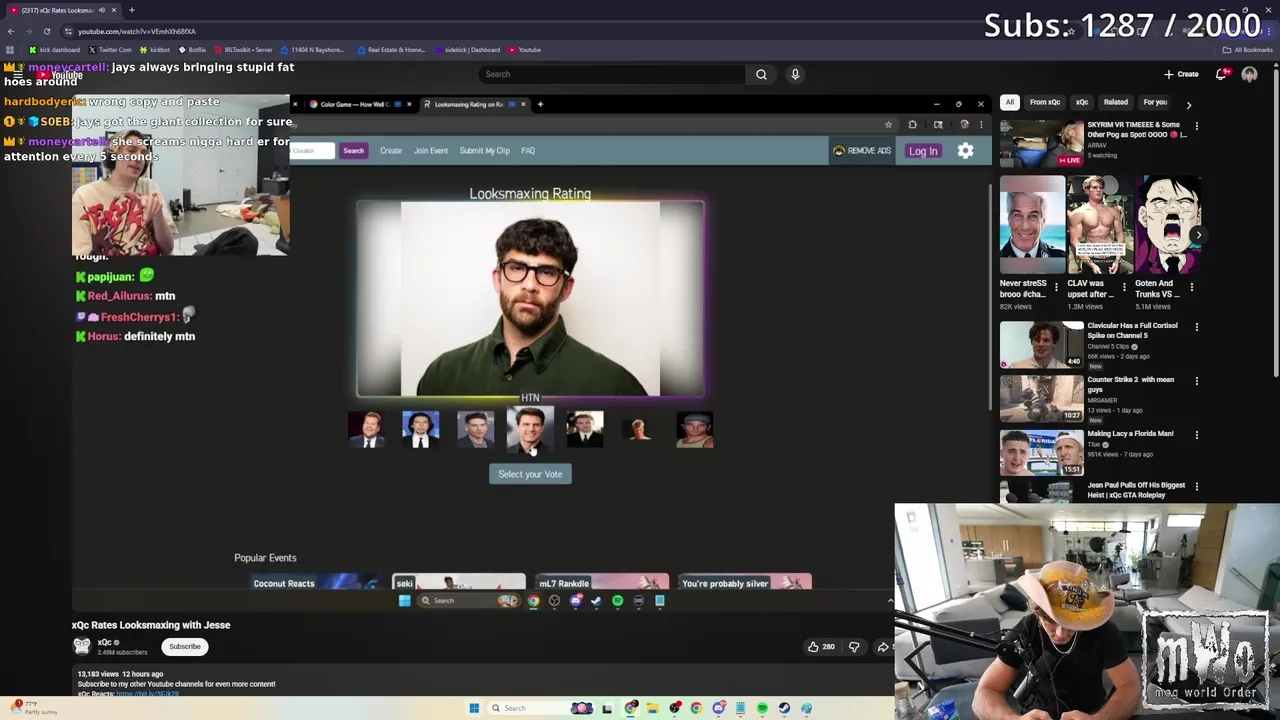
Task: Open All Bookmarks folder
Action: pos(1248,50)
